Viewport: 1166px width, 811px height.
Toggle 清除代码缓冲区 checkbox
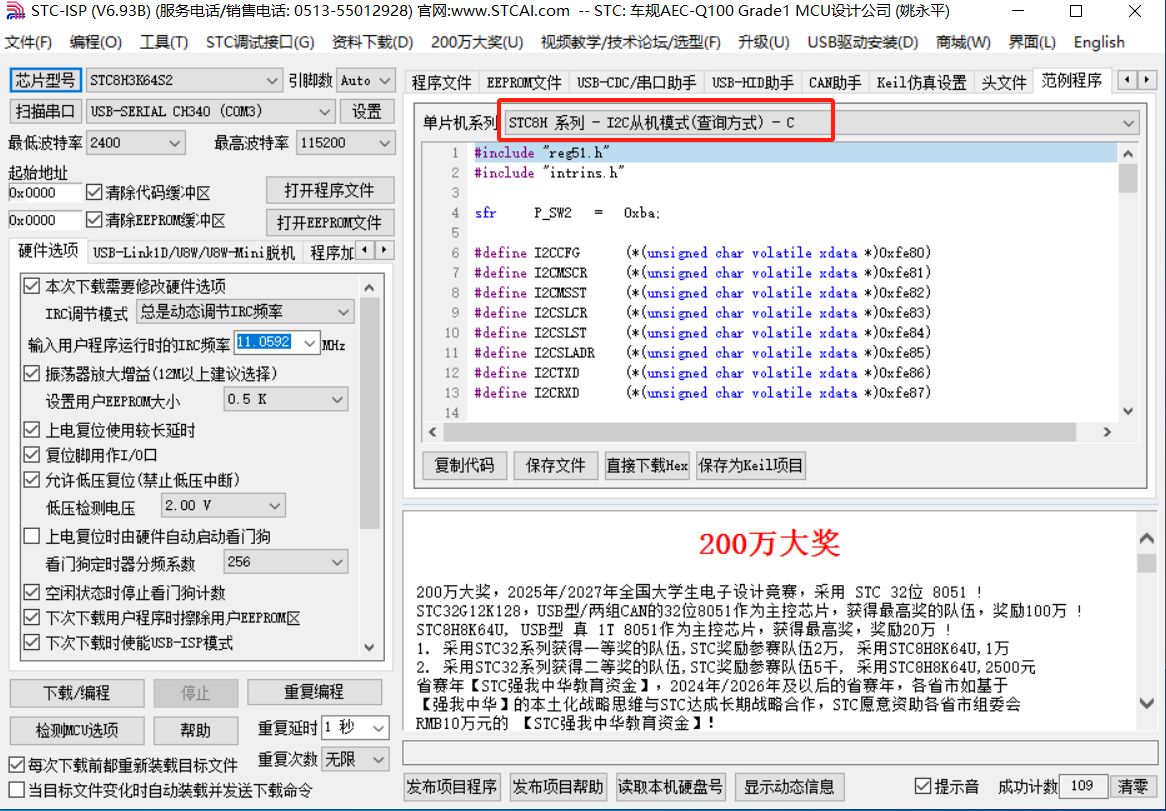94,193
